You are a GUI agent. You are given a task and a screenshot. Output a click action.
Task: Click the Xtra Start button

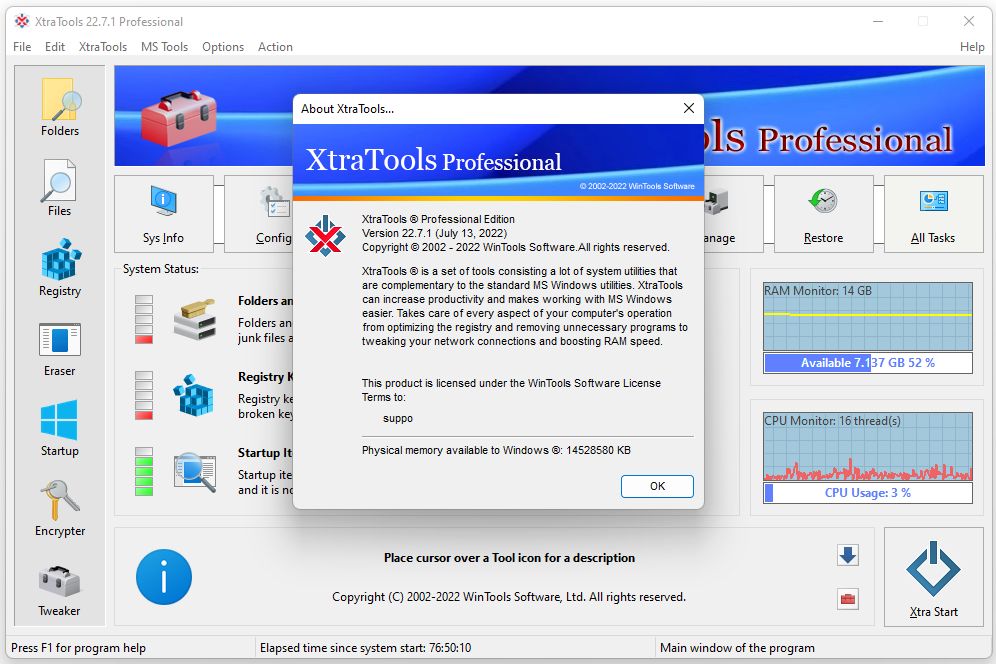pos(933,577)
